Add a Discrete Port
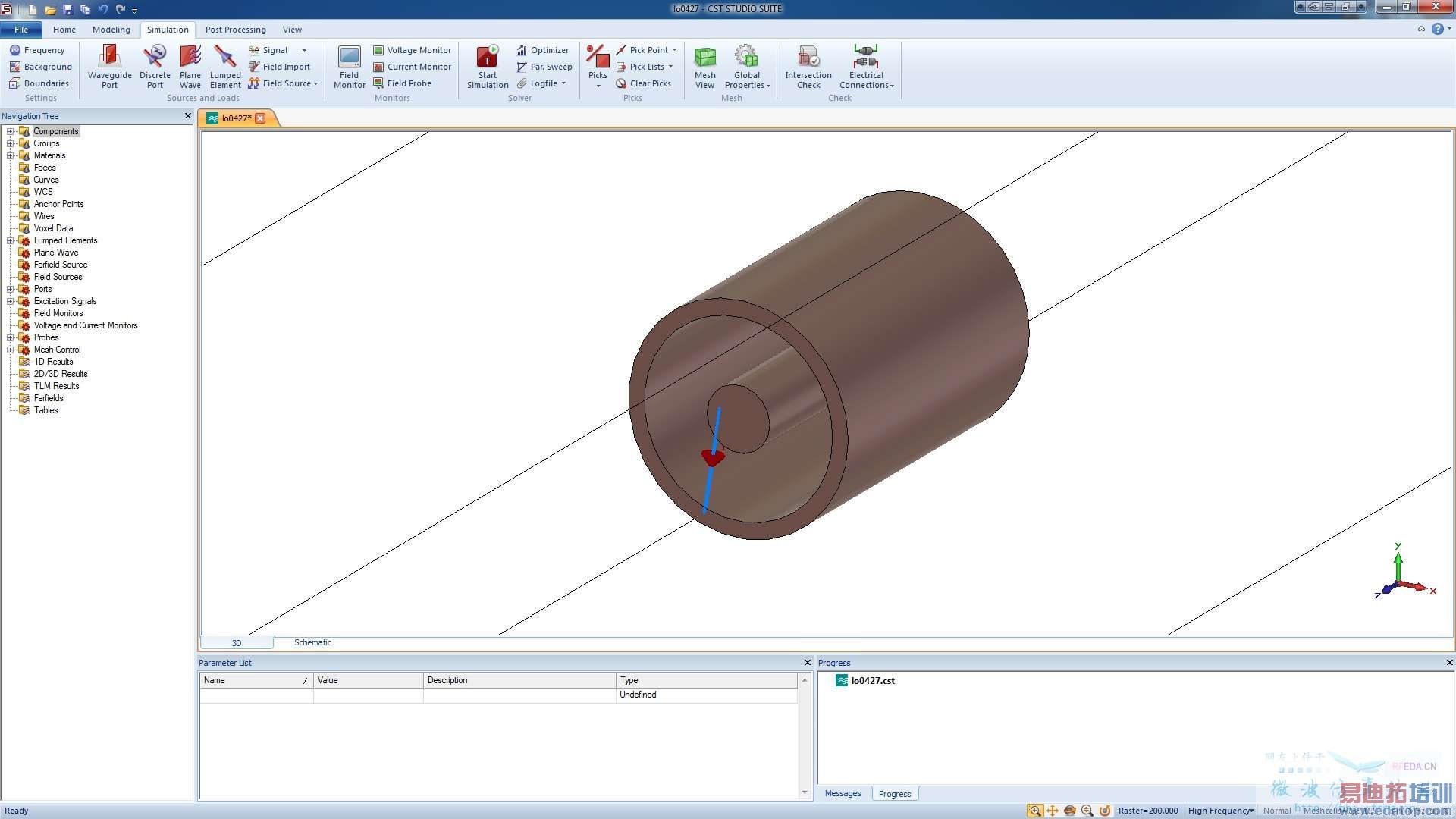The width and height of the screenshot is (1456, 819). tap(155, 67)
